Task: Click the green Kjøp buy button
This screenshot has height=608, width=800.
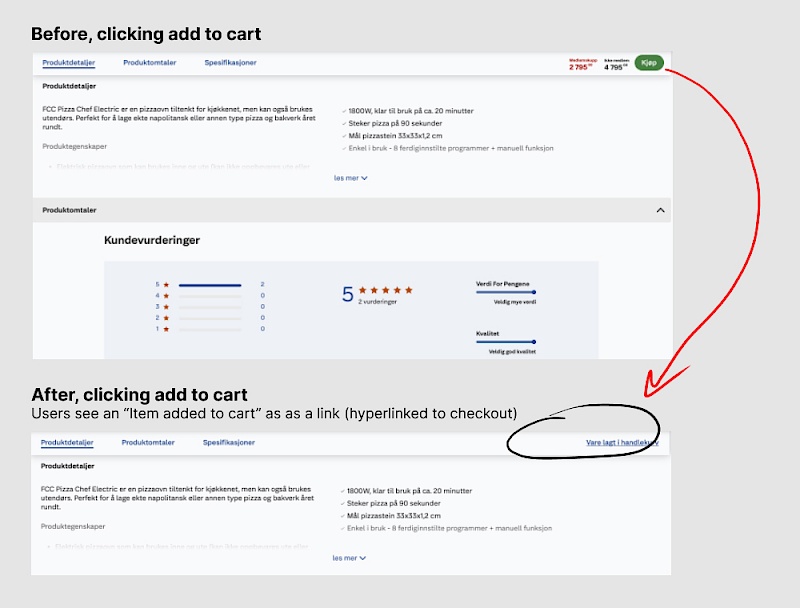Action: [x=648, y=63]
